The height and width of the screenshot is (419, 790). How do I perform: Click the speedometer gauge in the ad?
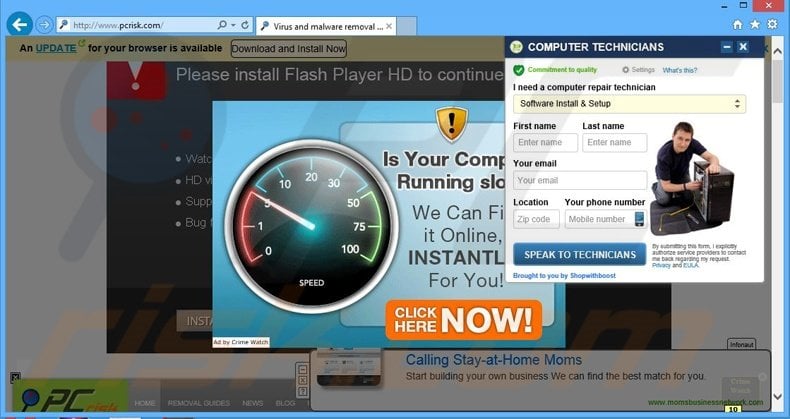click(311, 226)
